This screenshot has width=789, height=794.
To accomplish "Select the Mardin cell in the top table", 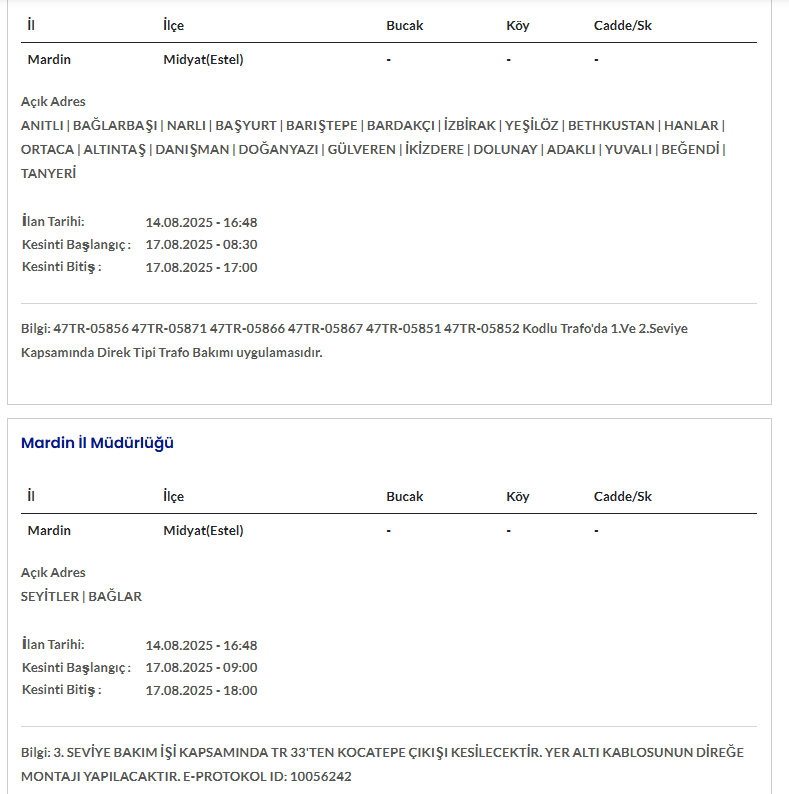I will click(49, 59).
